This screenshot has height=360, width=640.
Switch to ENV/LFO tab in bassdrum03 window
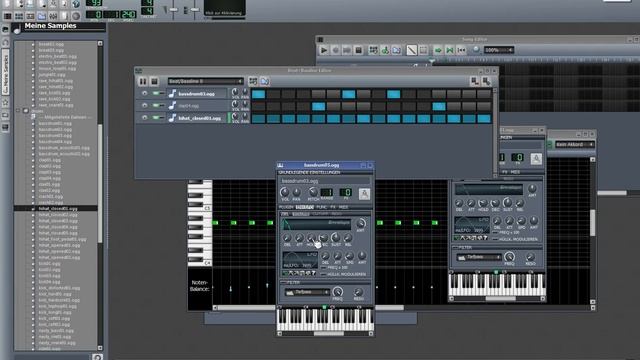[x=304, y=207]
